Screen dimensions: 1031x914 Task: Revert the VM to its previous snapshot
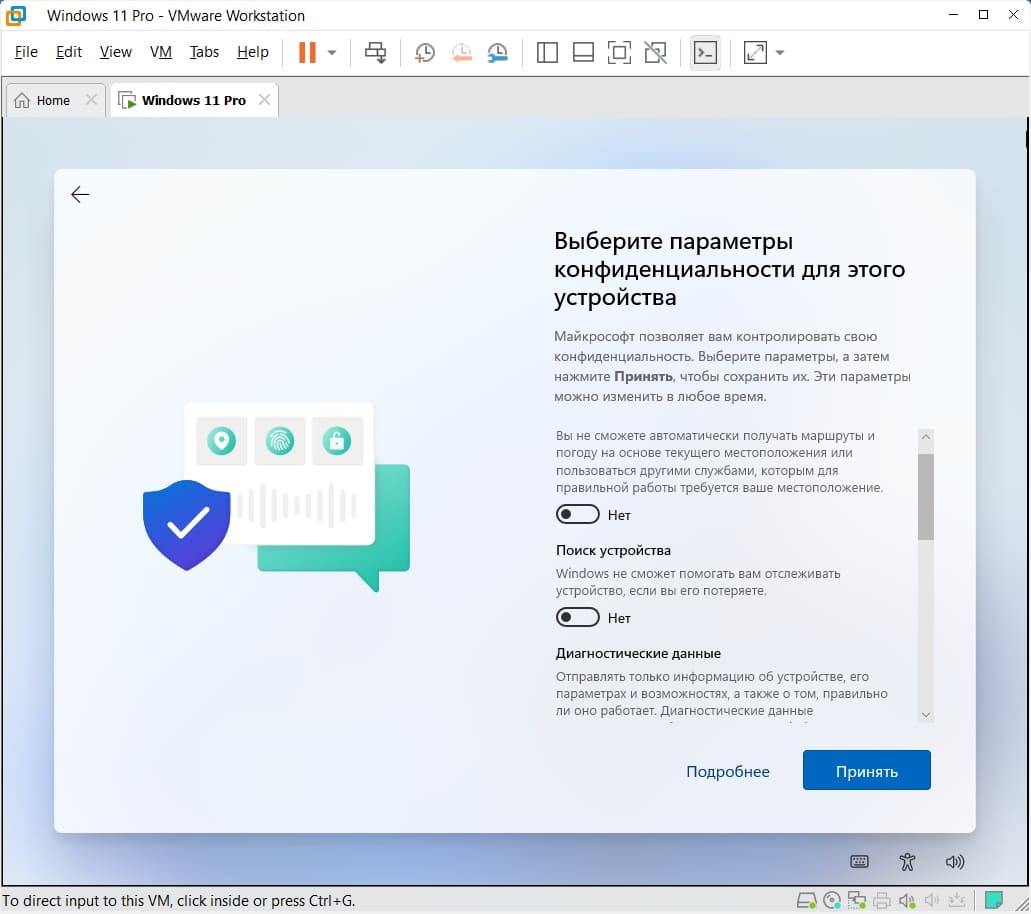(x=462, y=53)
